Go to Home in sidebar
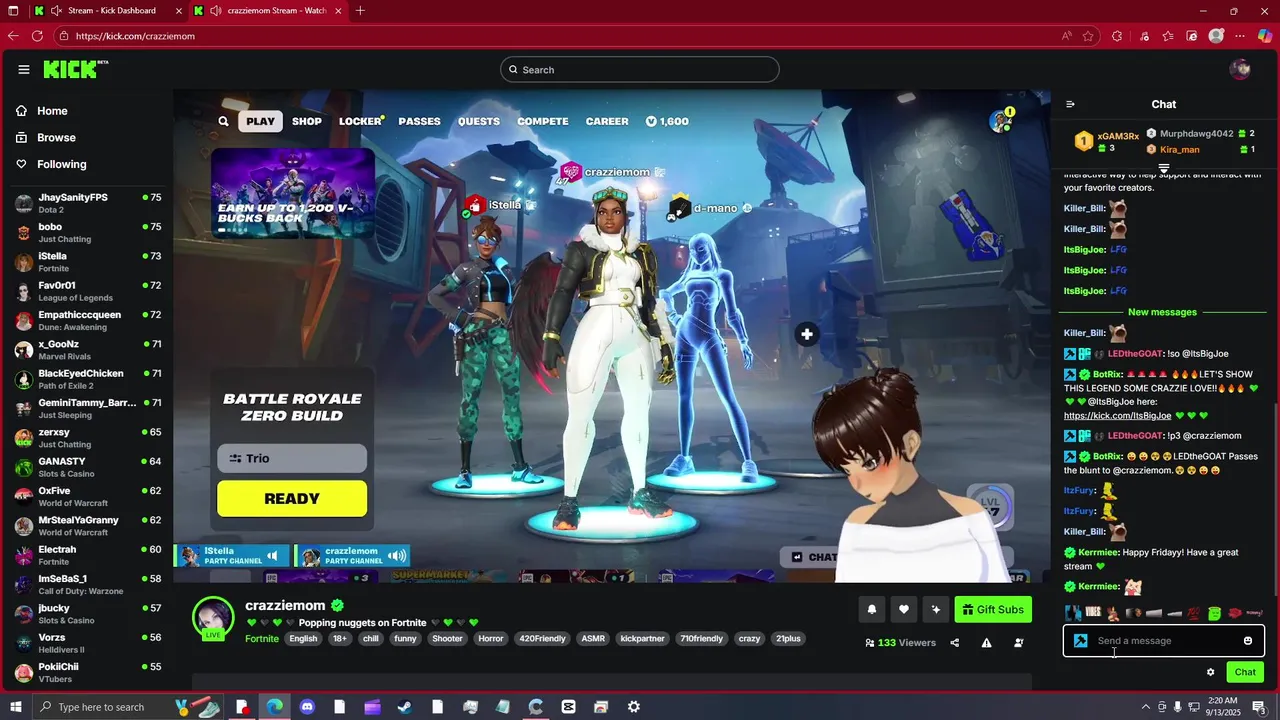The height and width of the screenshot is (720, 1280). pos(52,111)
